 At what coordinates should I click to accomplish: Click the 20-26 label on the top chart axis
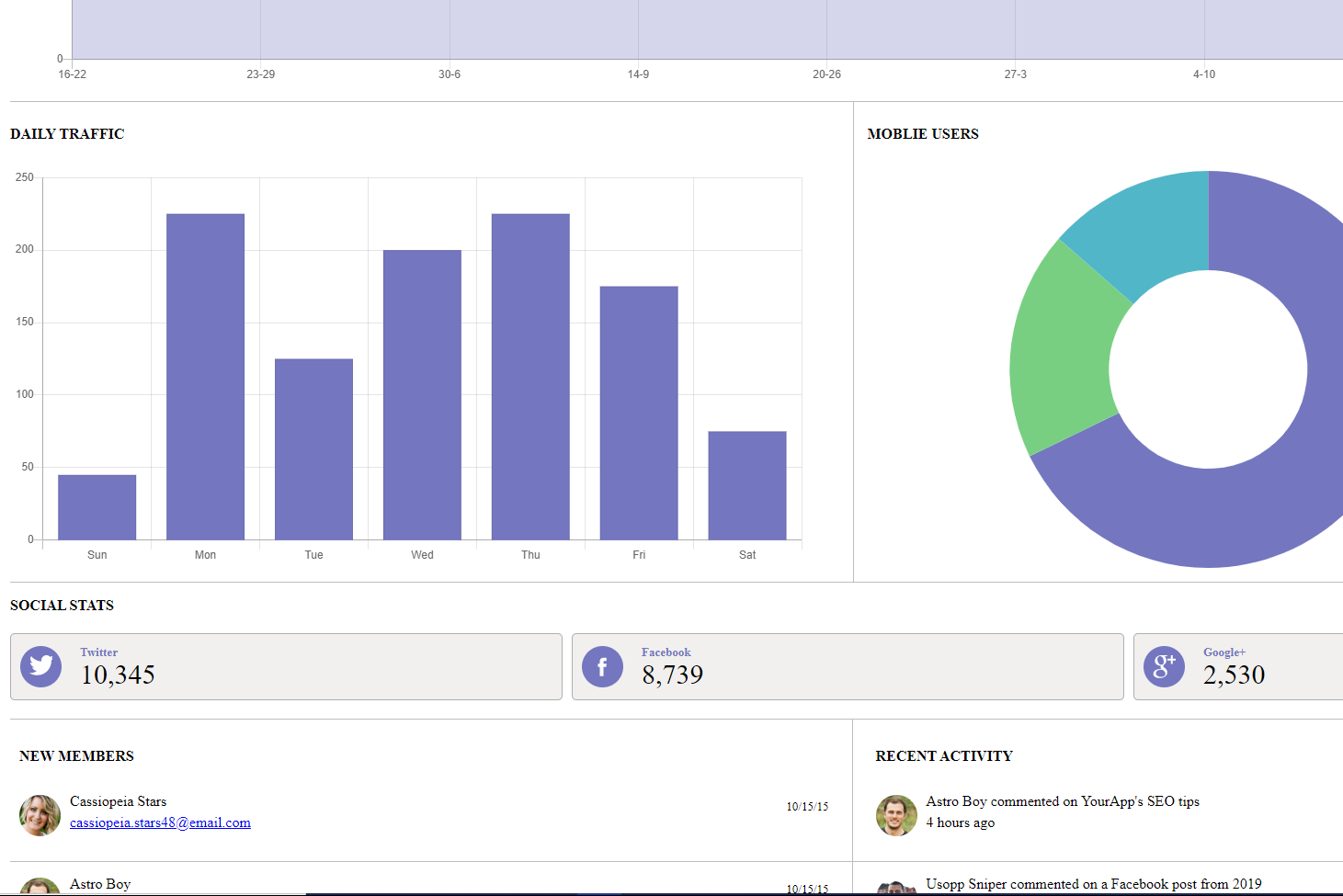pyautogui.click(x=827, y=74)
